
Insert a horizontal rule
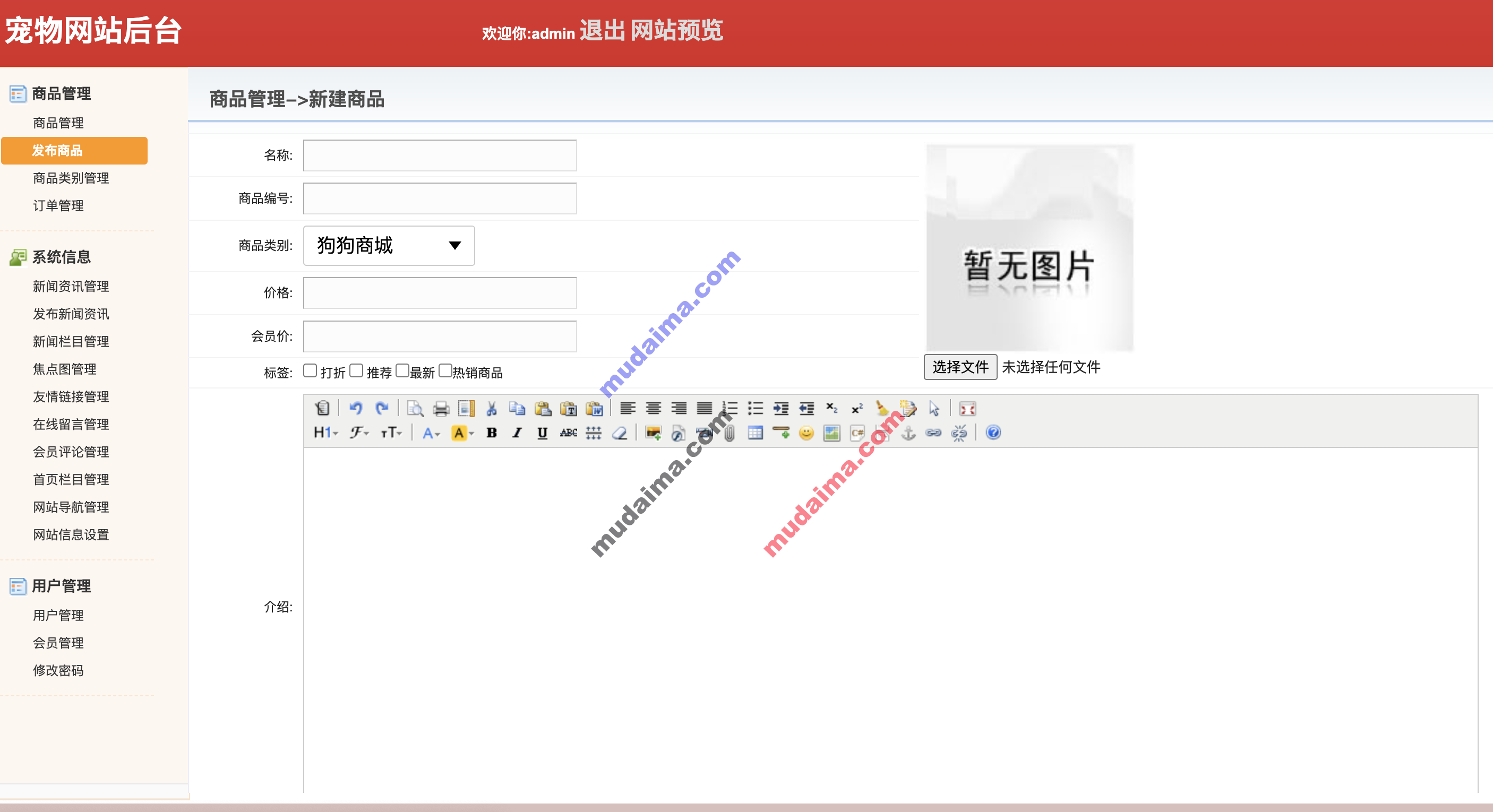[780, 433]
